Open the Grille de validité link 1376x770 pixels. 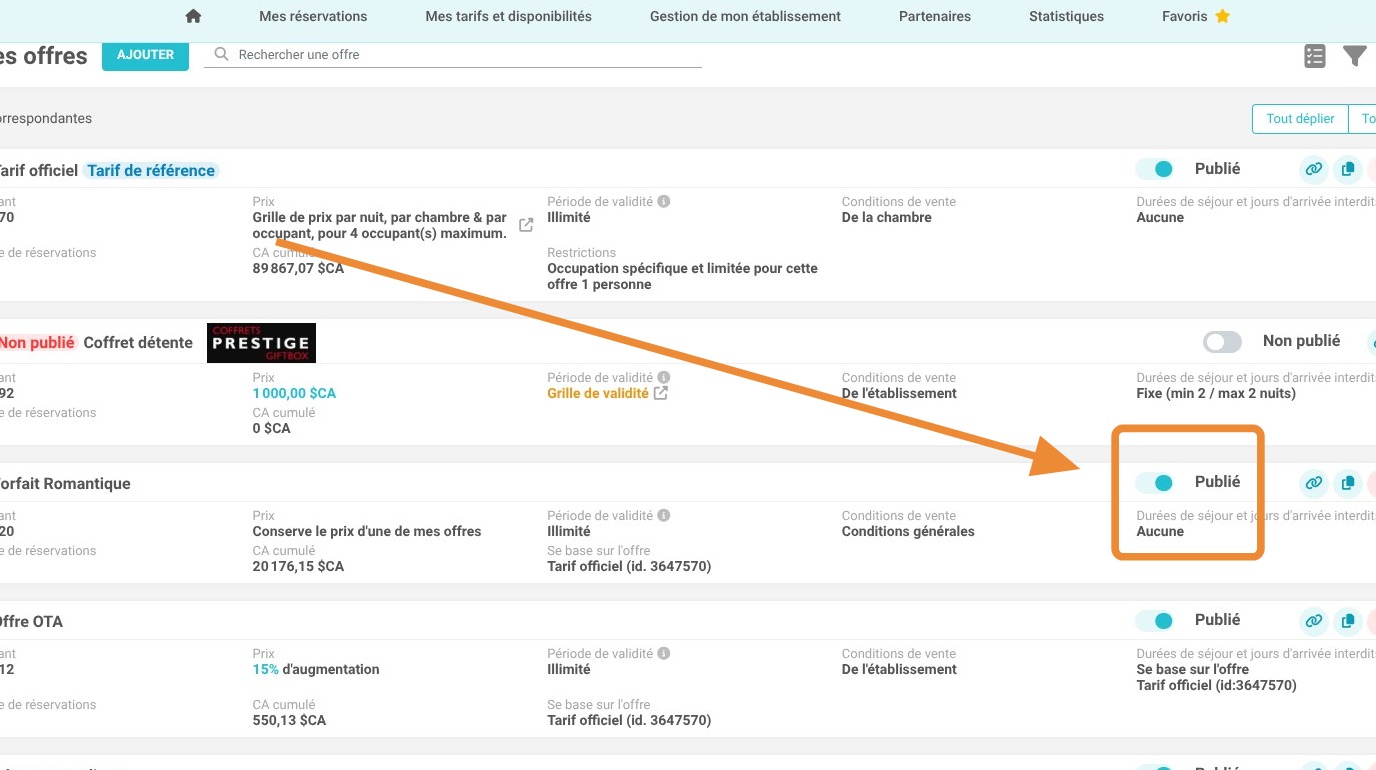click(x=598, y=393)
